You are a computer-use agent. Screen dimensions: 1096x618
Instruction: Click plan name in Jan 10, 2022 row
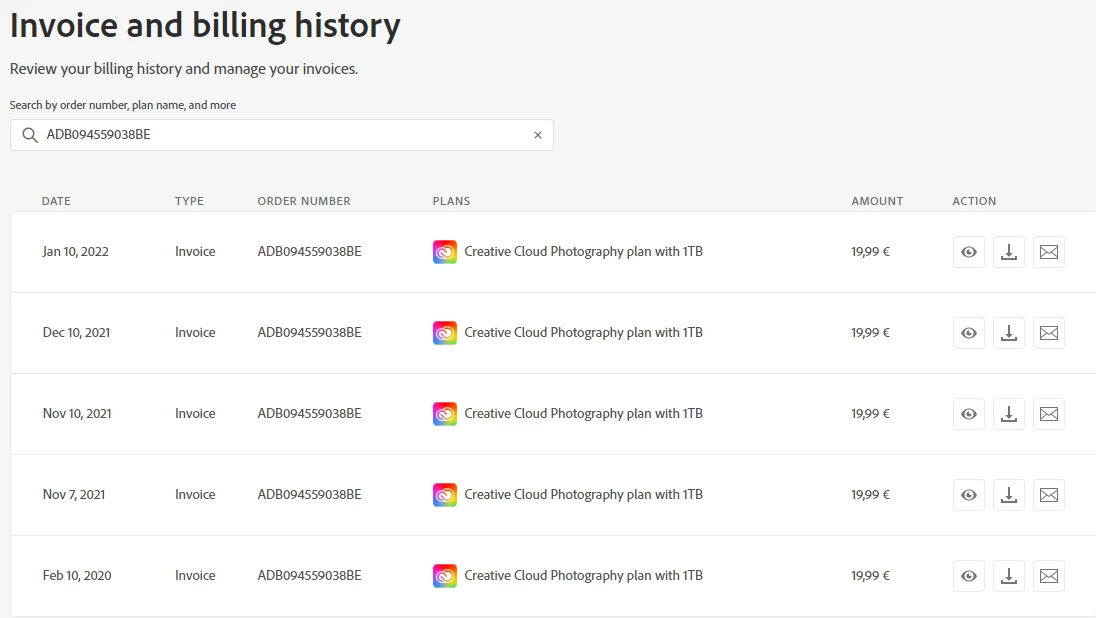584,252
